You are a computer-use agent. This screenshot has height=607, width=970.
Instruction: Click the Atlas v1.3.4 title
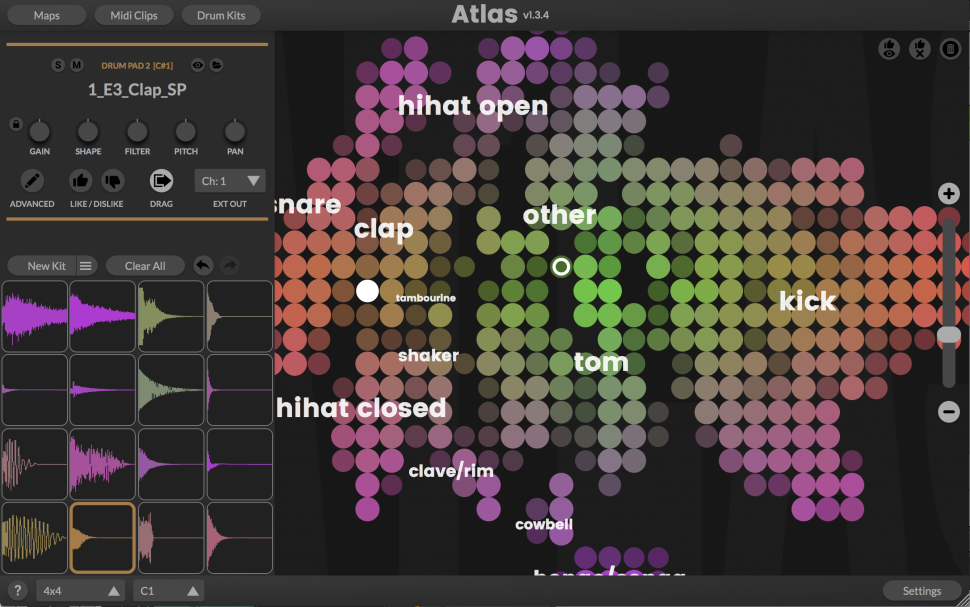(500, 14)
